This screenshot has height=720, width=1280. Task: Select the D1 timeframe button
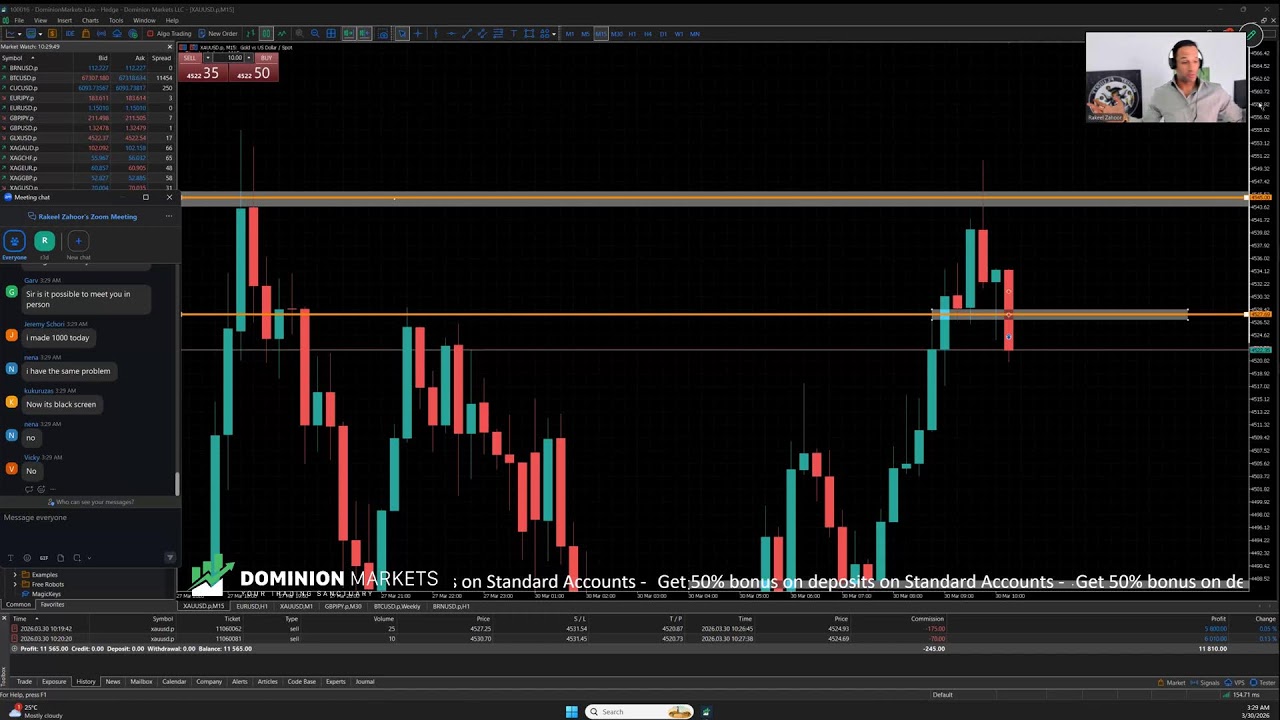click(663, 34)
